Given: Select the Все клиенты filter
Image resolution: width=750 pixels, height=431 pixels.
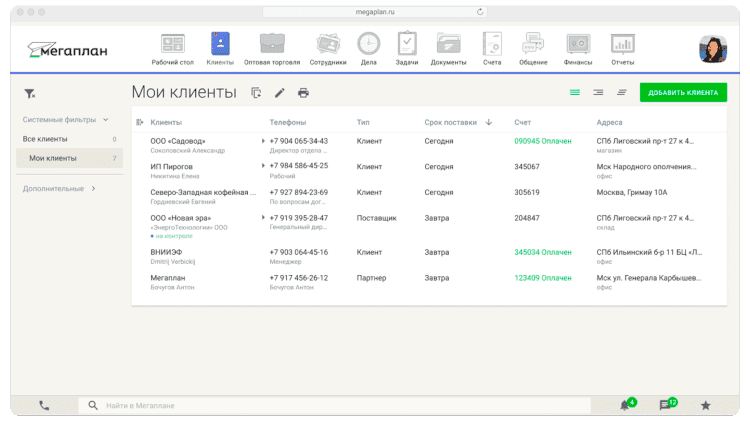Looking at the screenshot, I should pos(45,139).
